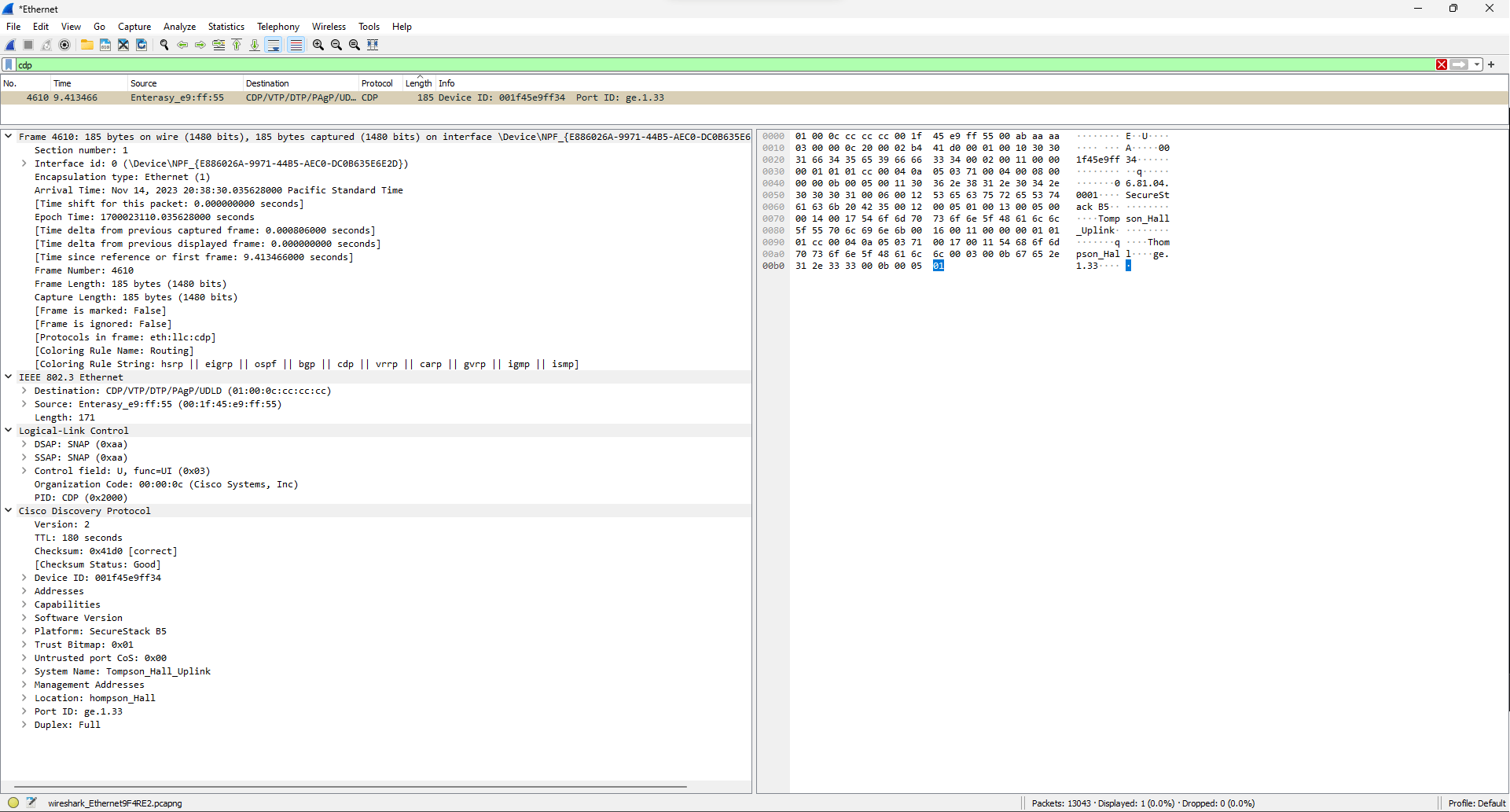1510x812 pixels.
Task: Collapse the Logical-Link Control section
Action: (x=9, y=430)
